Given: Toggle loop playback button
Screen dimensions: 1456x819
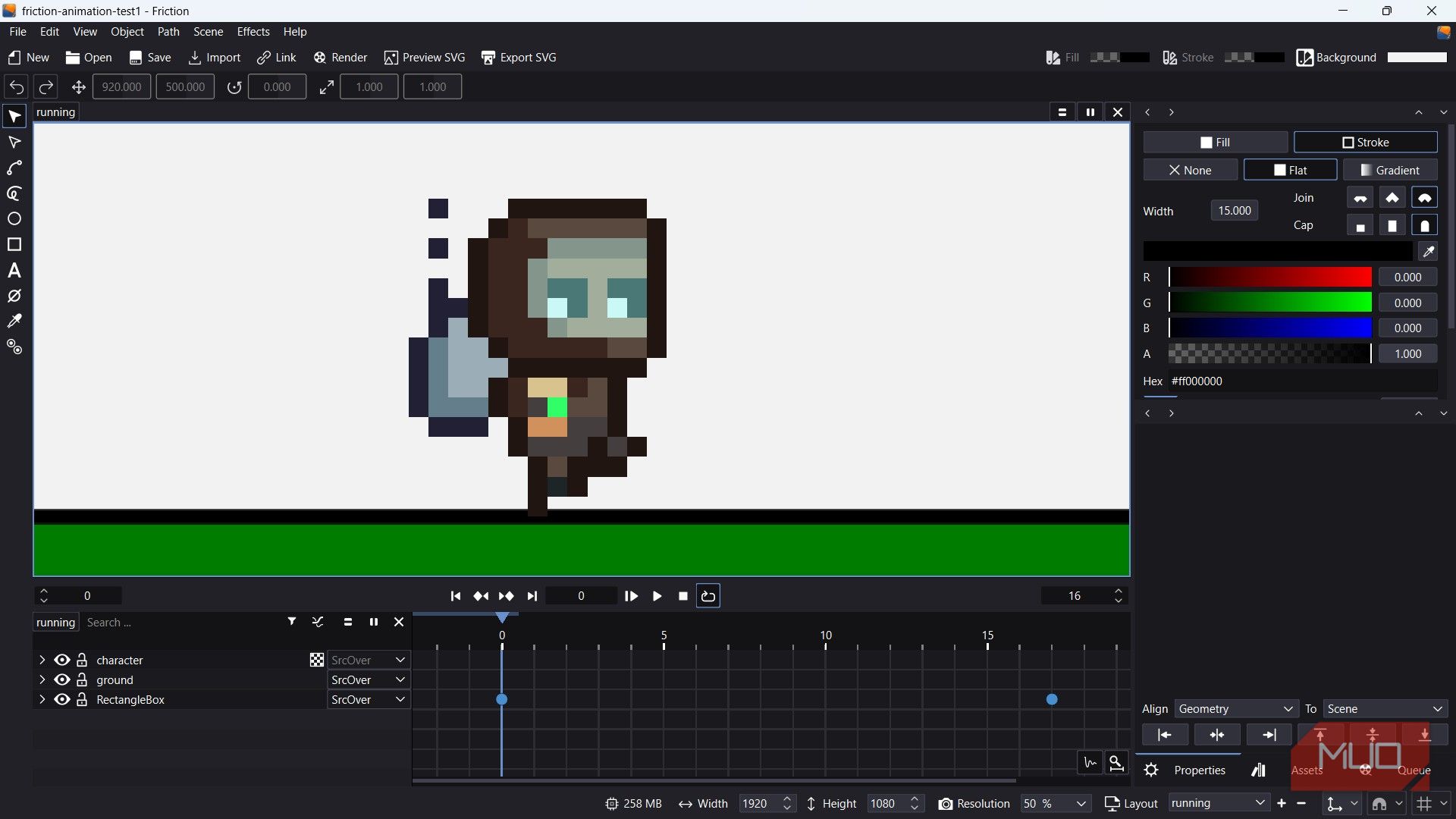Looking at the screenshot, I should 708,597.
